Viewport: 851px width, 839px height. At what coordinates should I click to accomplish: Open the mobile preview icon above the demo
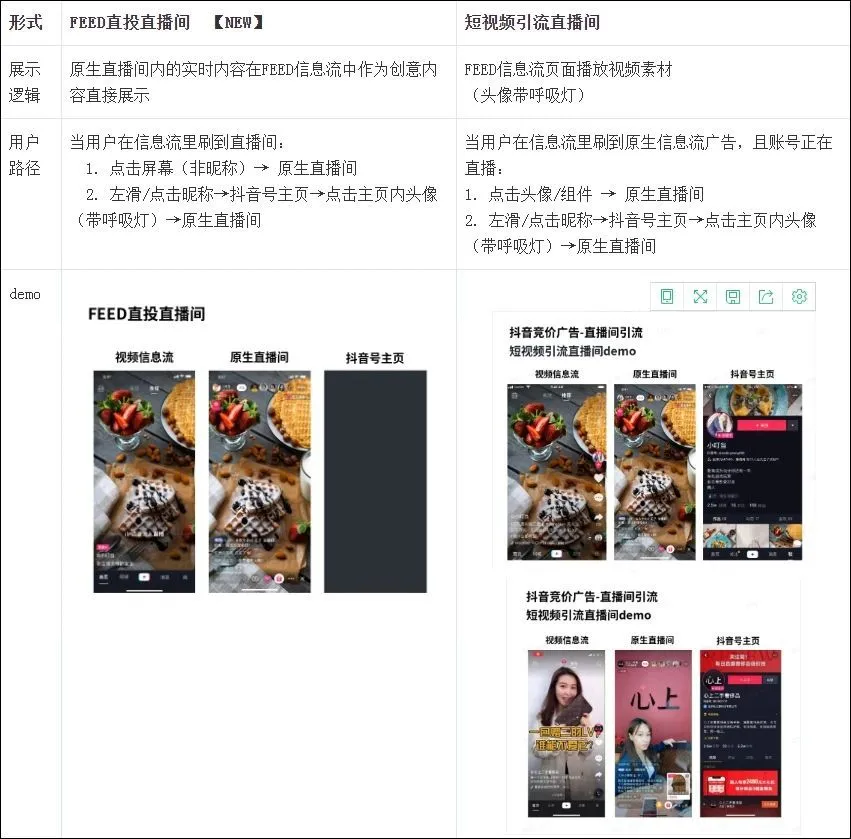[668, 296]
